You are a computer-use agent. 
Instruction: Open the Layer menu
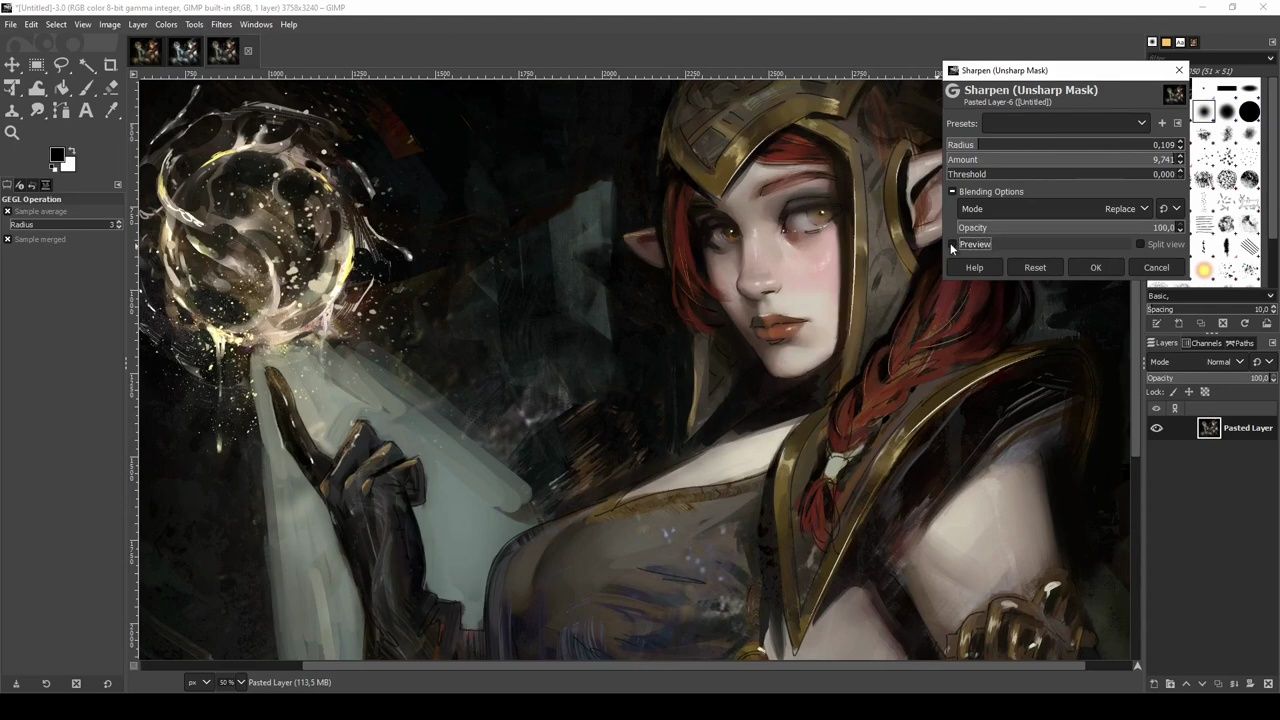tap(138, 24)
